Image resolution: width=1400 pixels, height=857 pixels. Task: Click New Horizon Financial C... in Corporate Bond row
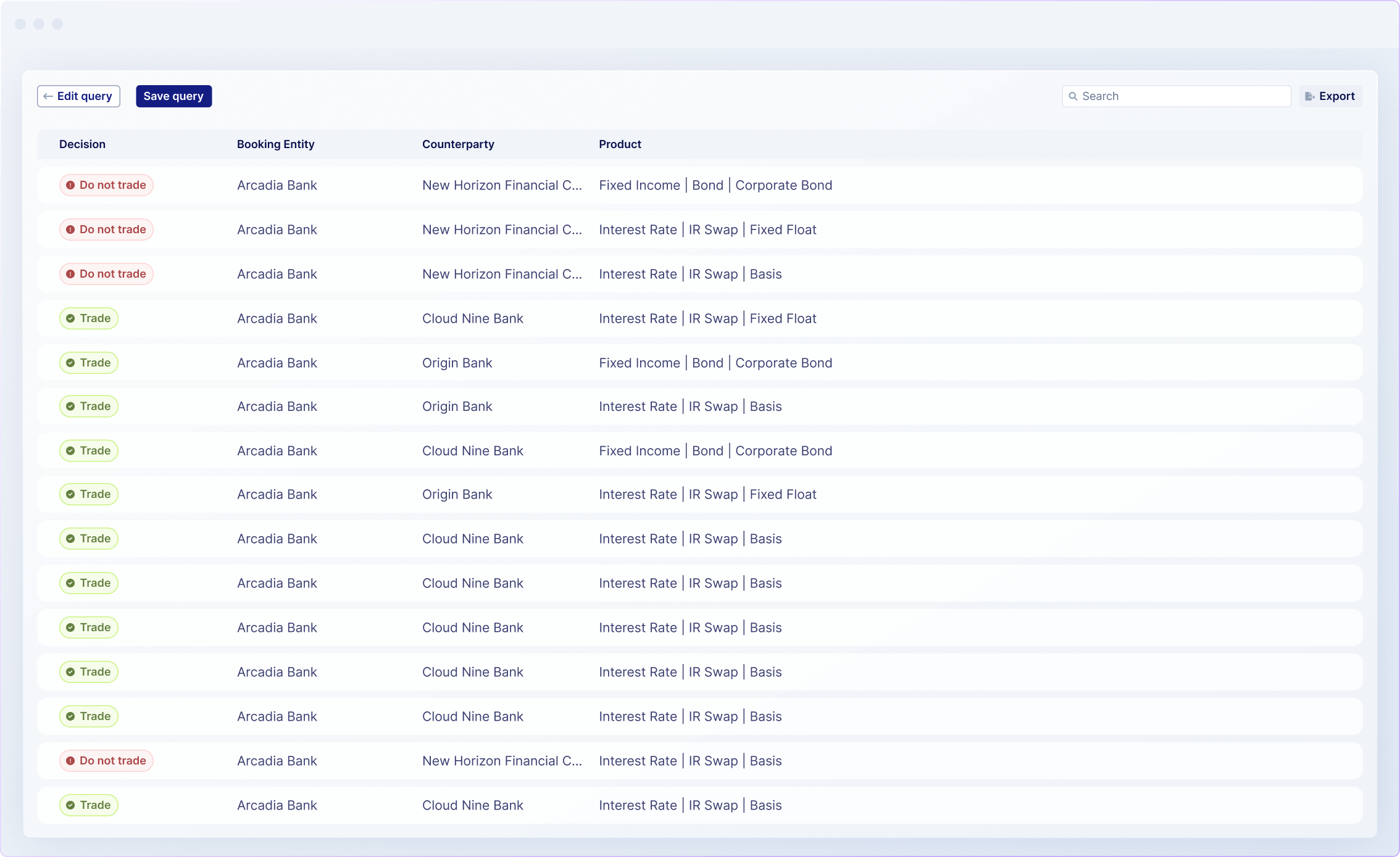(x=502, y=185)
